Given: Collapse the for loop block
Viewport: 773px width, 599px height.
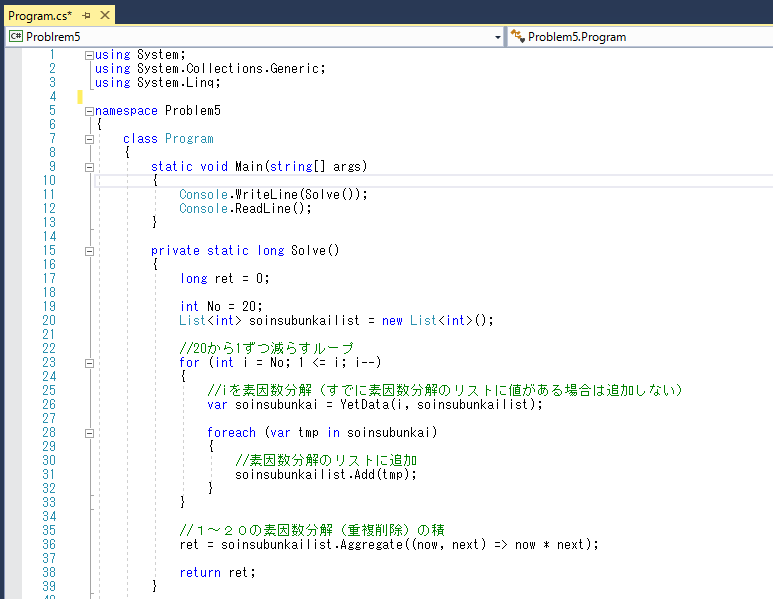Looking at the screenshot, I should 89,363.
